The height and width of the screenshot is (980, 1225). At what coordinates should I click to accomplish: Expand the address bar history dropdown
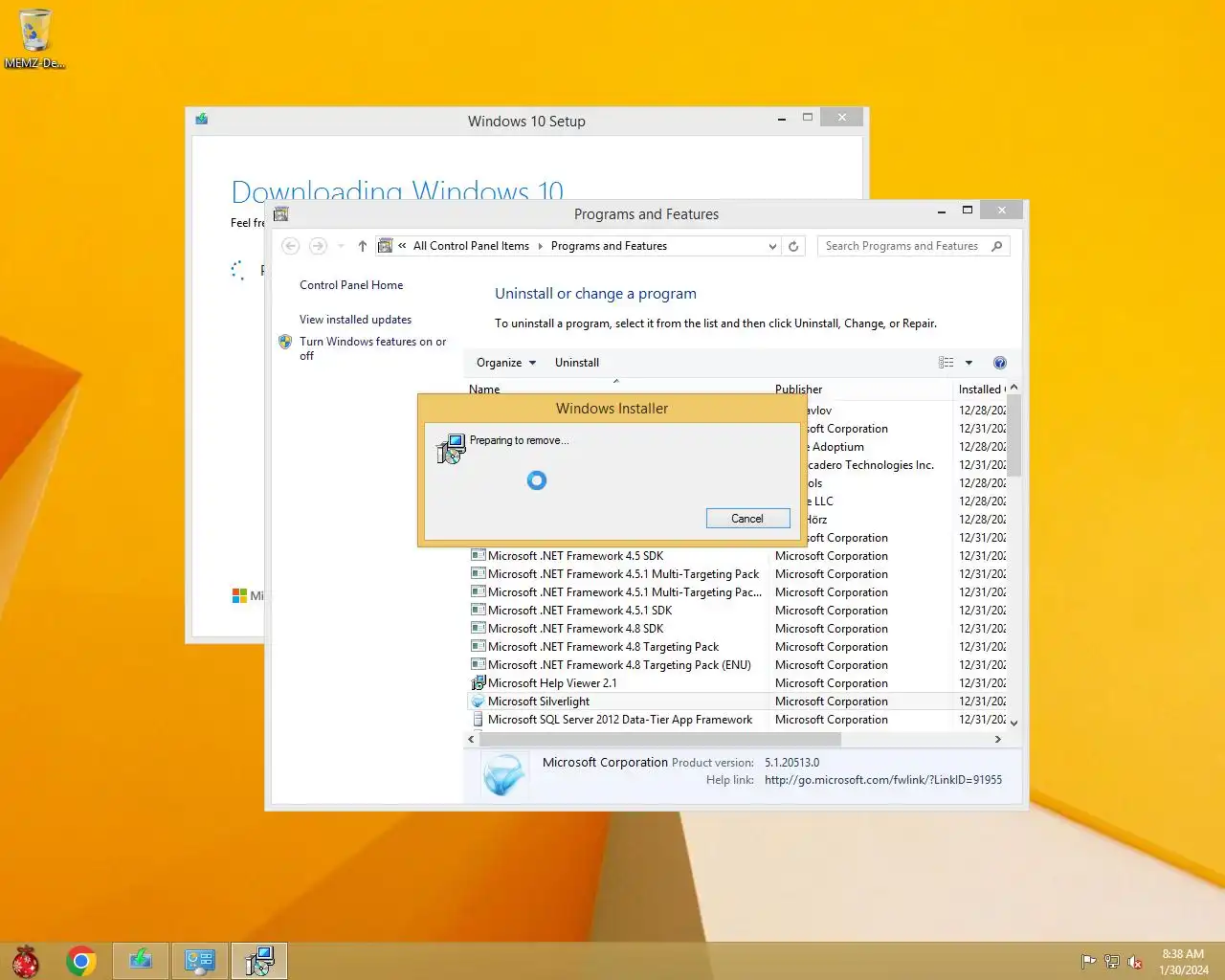pos(772,246)
